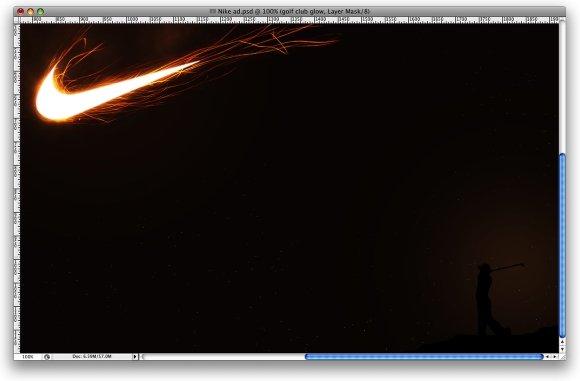Click the ruler origin box at top-left
The height and width of the screenshot is (381, 580).
17,20
